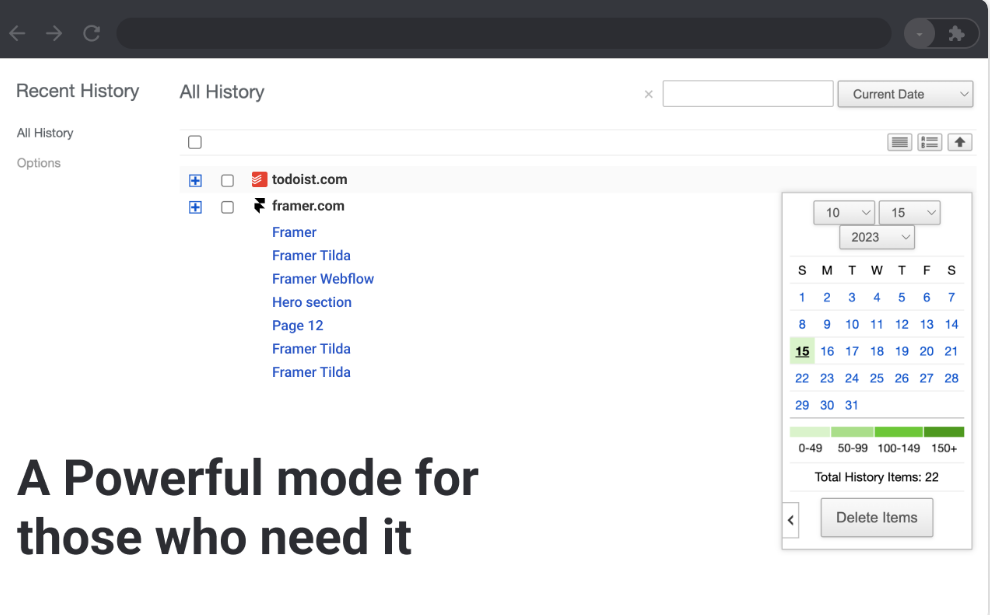Open Options in sidebar
The image size is (990, 615).
pyautogui.click(x=39, y=163)
